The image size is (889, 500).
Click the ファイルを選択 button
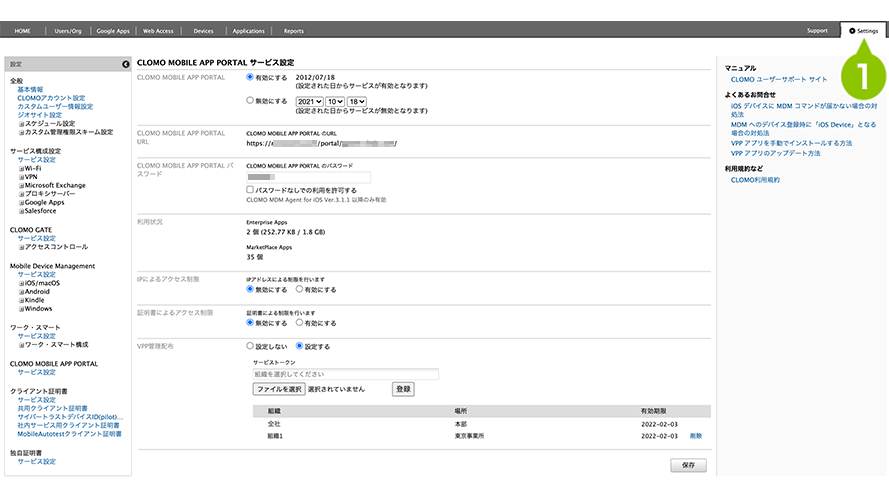click(279, 389)
